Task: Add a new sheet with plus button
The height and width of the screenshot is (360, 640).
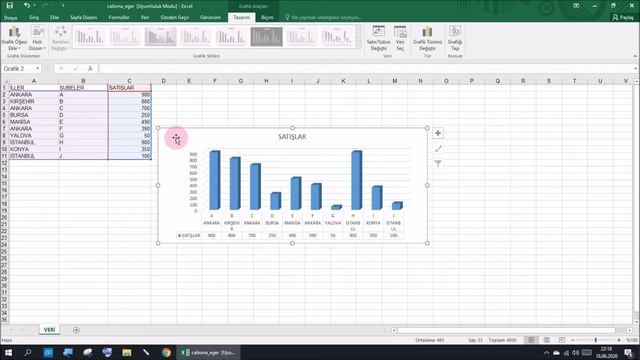Action: 76,330
